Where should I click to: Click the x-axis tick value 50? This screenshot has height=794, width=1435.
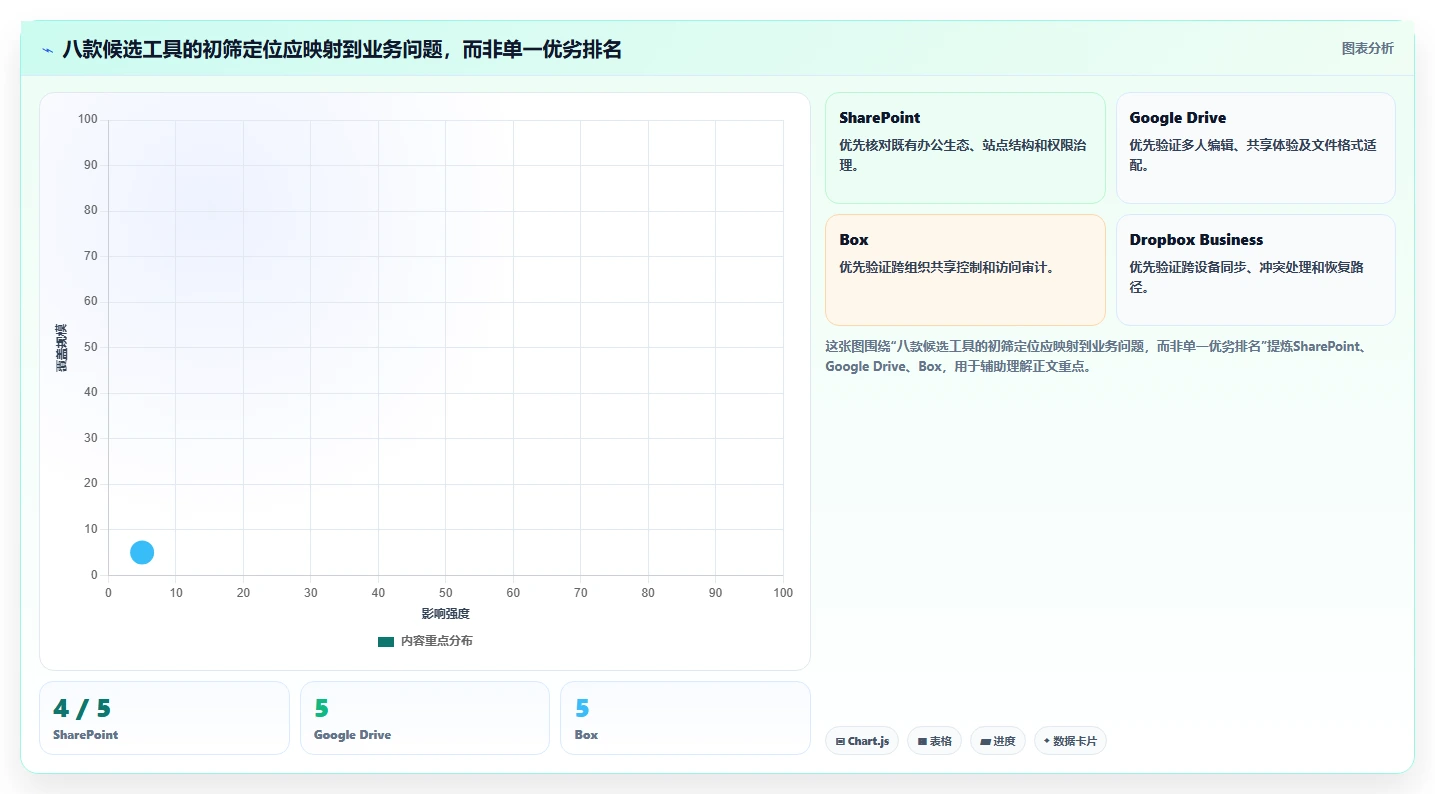[446, 593]
